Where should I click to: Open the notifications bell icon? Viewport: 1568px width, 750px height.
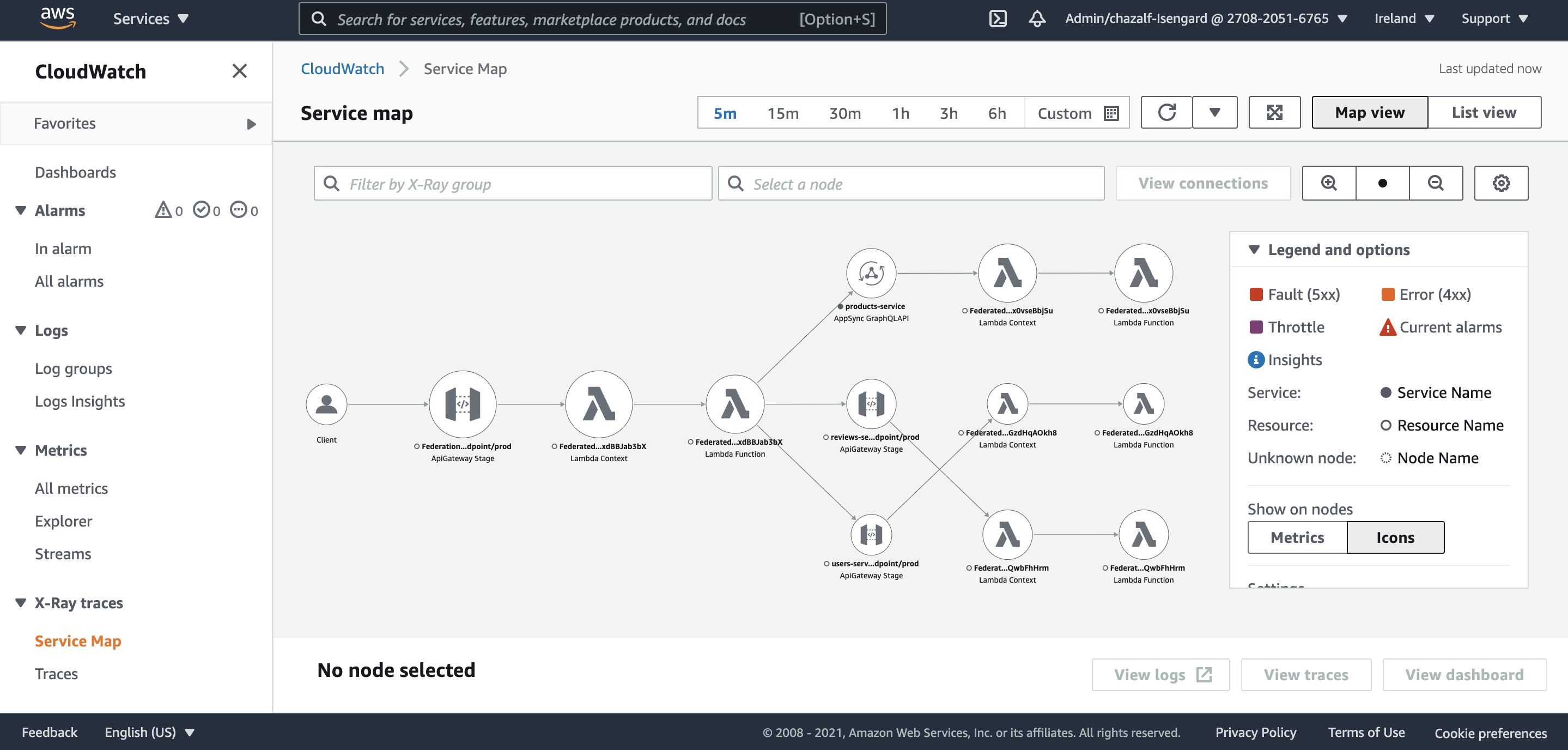tap(1037, 19)
